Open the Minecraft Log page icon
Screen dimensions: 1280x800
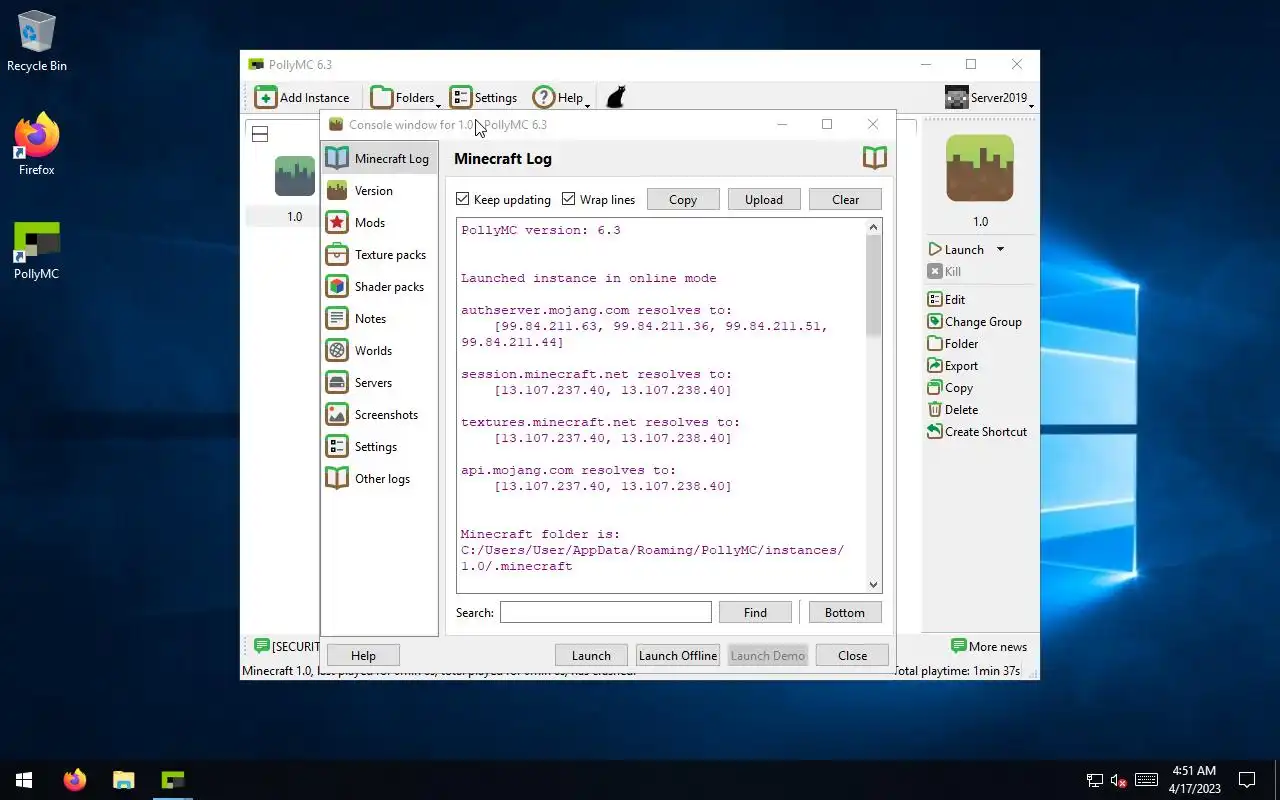(337, 158)
